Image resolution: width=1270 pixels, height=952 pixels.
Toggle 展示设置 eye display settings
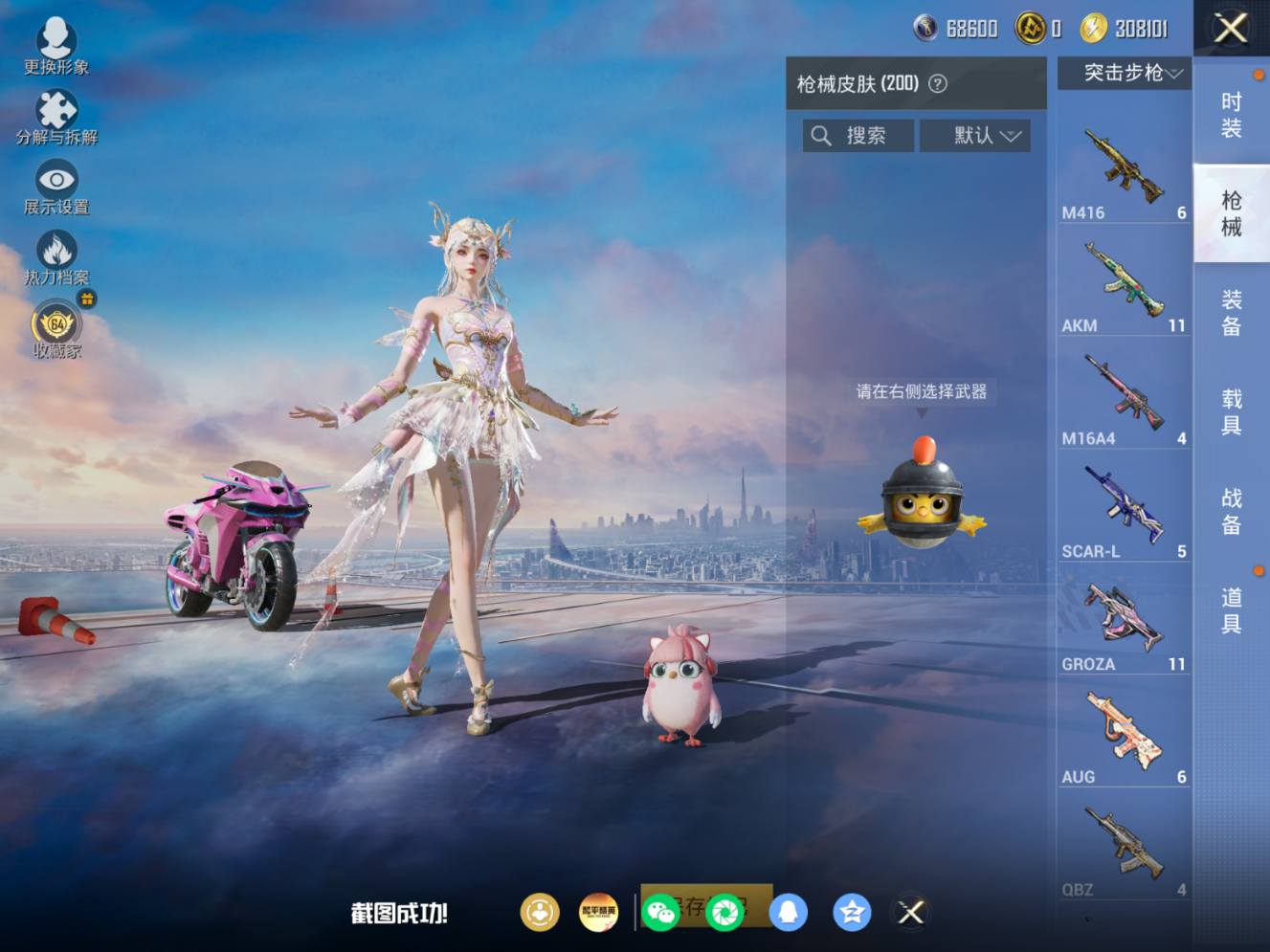56,188
